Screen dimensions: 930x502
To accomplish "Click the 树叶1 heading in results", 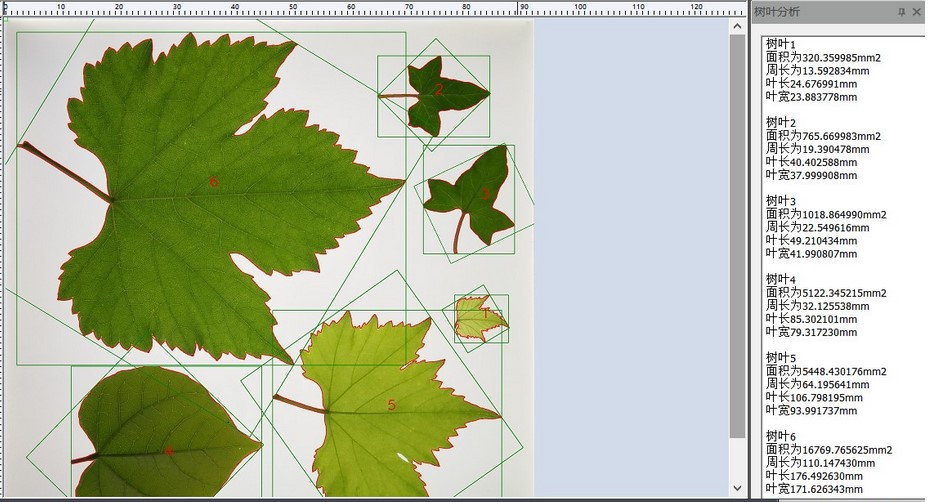I will point(781,44).
